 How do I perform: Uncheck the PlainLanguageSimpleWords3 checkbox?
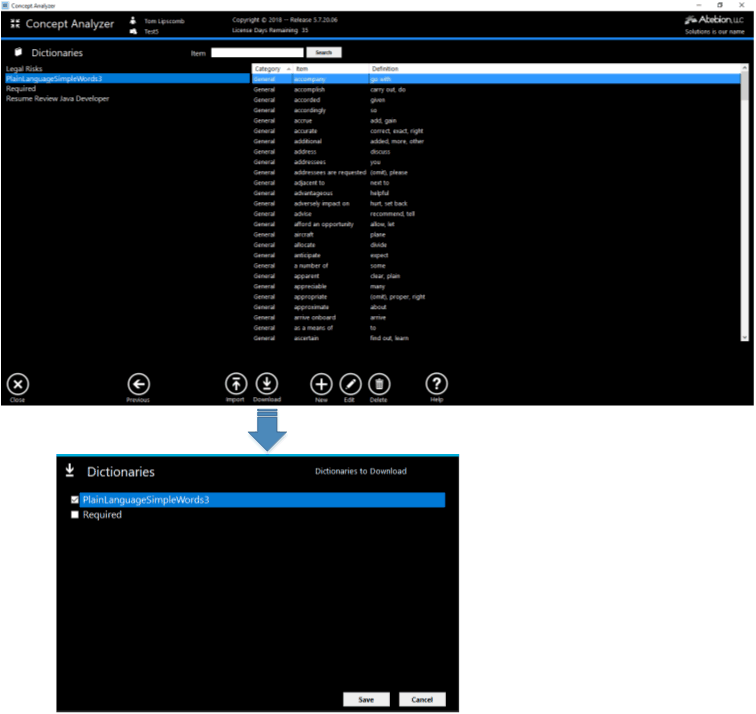(75, 500)
